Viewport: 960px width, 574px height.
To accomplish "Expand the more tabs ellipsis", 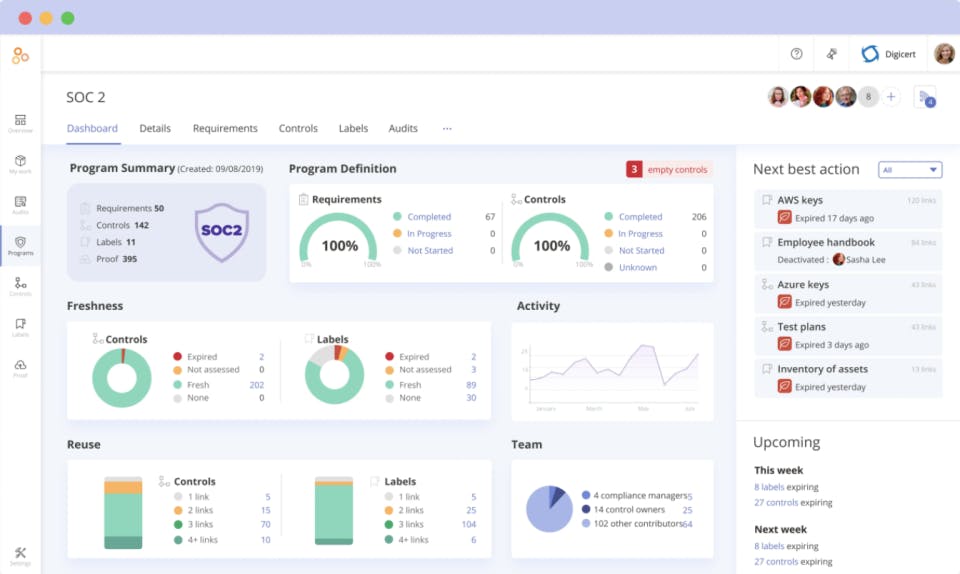I will coord(447,129).
